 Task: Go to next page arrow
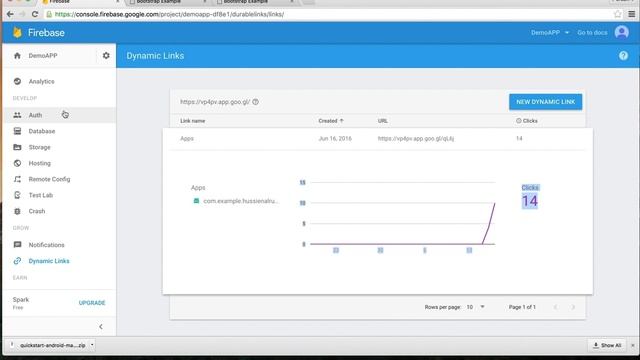(x=573, y=307)
